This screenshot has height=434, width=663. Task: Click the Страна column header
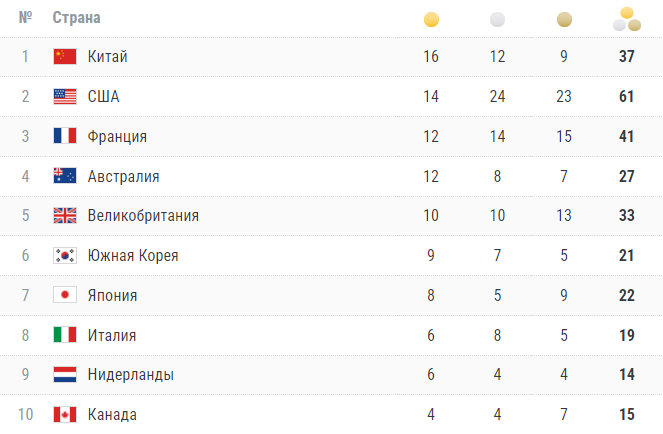[76, 18]
